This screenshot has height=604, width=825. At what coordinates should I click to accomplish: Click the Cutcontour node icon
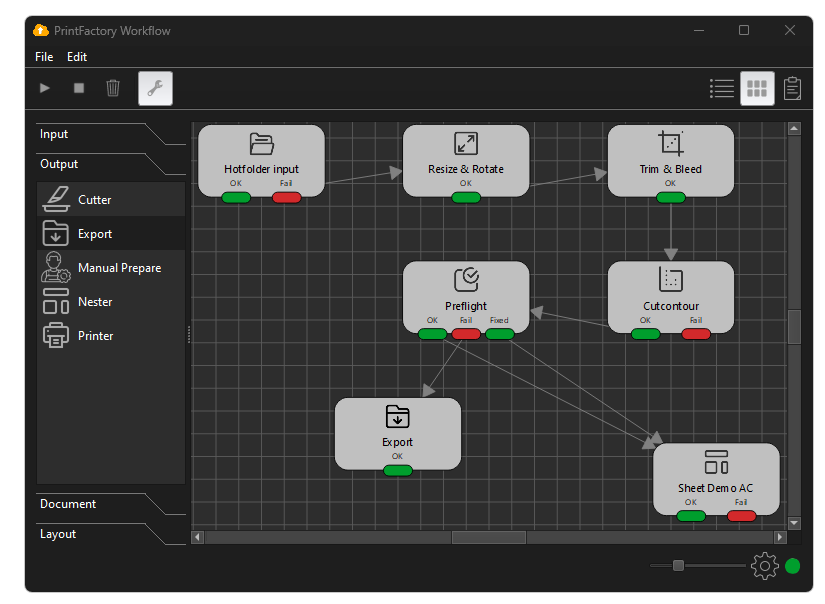pos(671,279)
